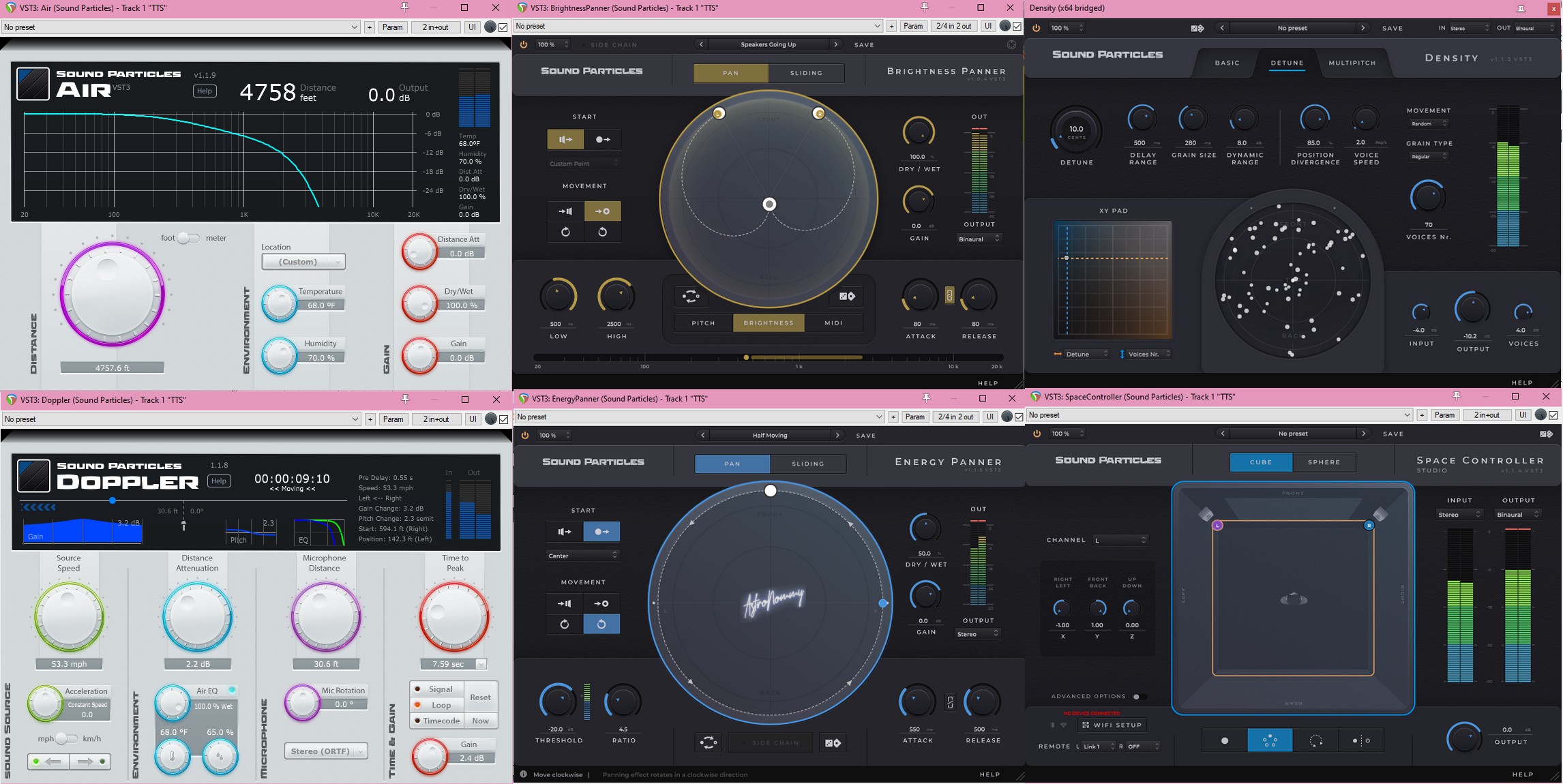Toggle the foot/meter switch in Air
Image resolution: width=1563 pixels, height=784 pixels.
[188, 238]
